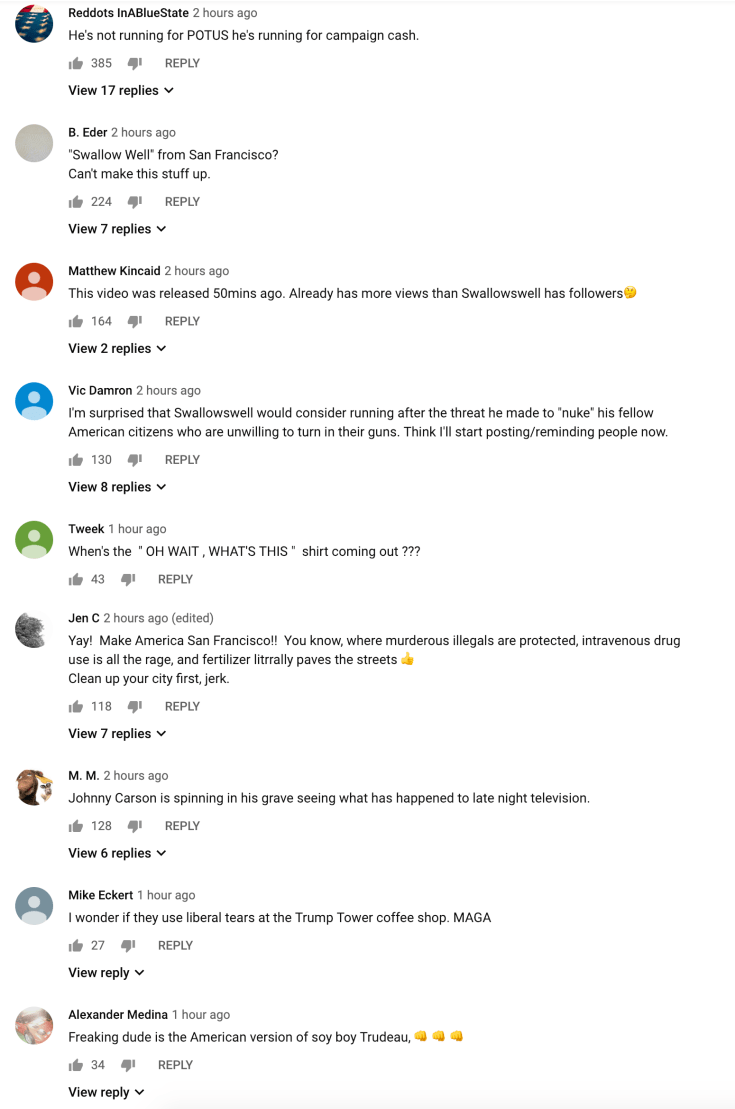Image resolution: width=735 pixels, height=1109 pixels.
Task: Like Matthew Kincaid's comment
Action: point(76,320)
